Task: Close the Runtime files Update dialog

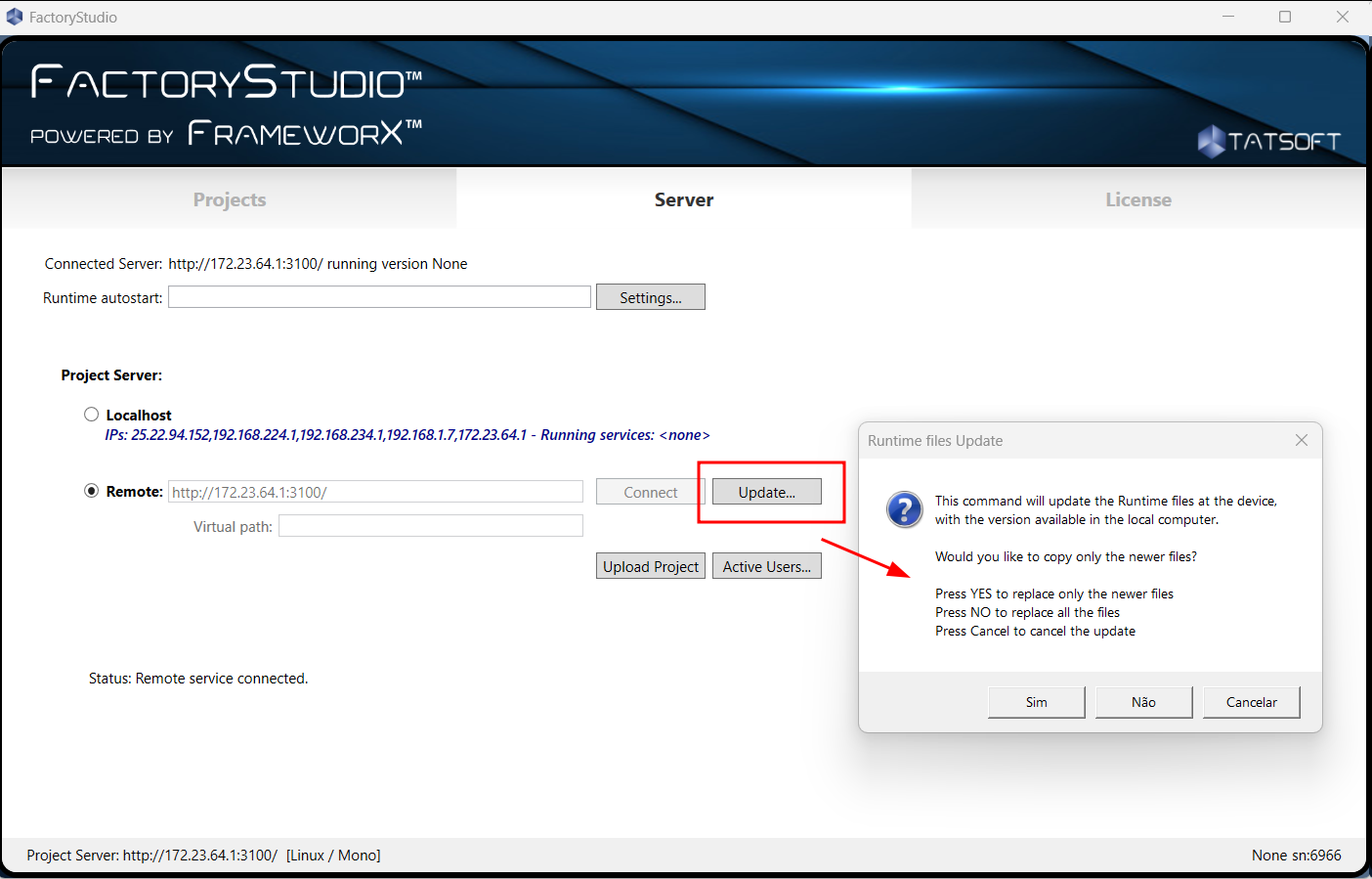Action: (x=1301, y=441)
